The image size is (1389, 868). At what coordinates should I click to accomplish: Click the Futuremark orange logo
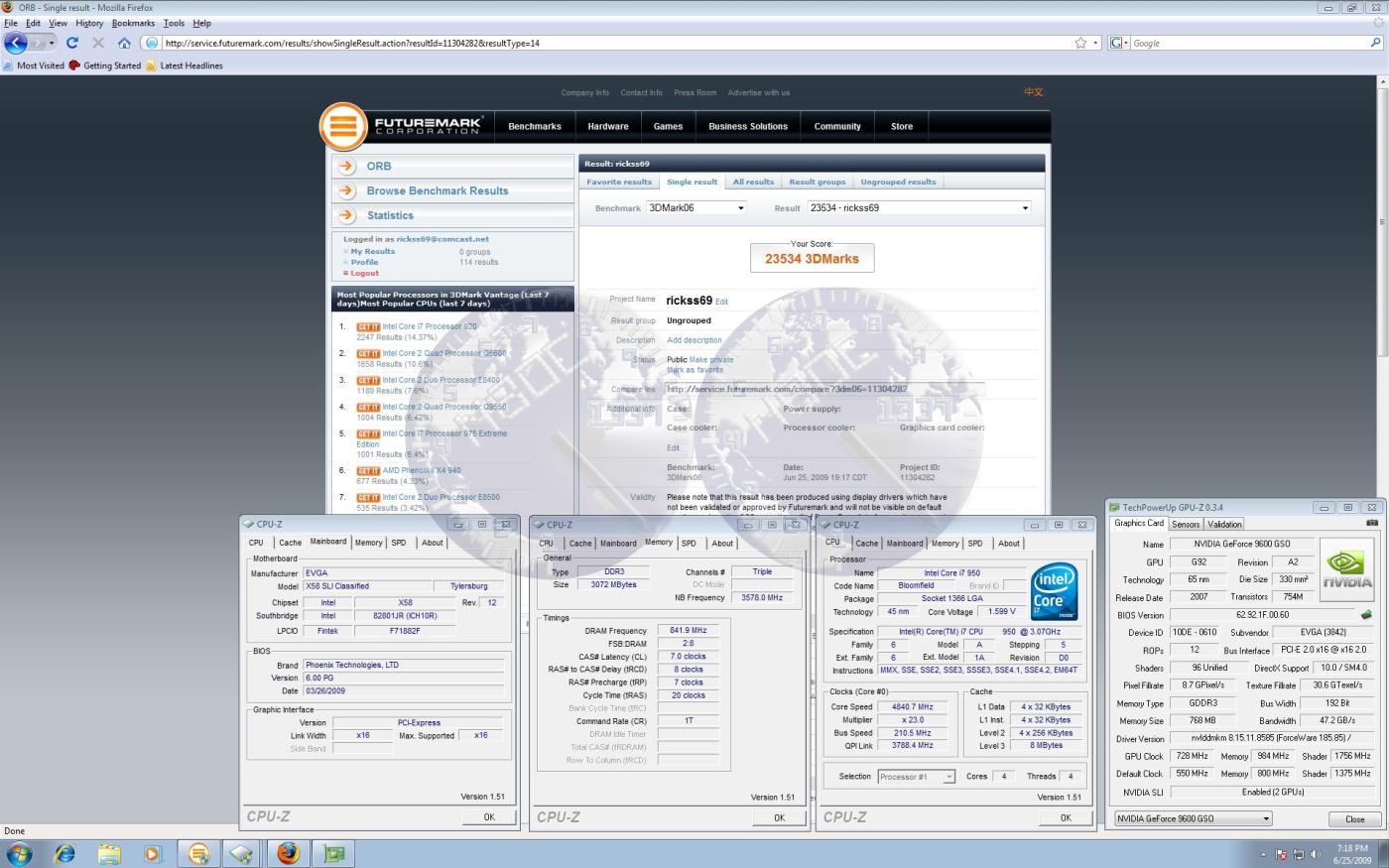pos(343,127)
